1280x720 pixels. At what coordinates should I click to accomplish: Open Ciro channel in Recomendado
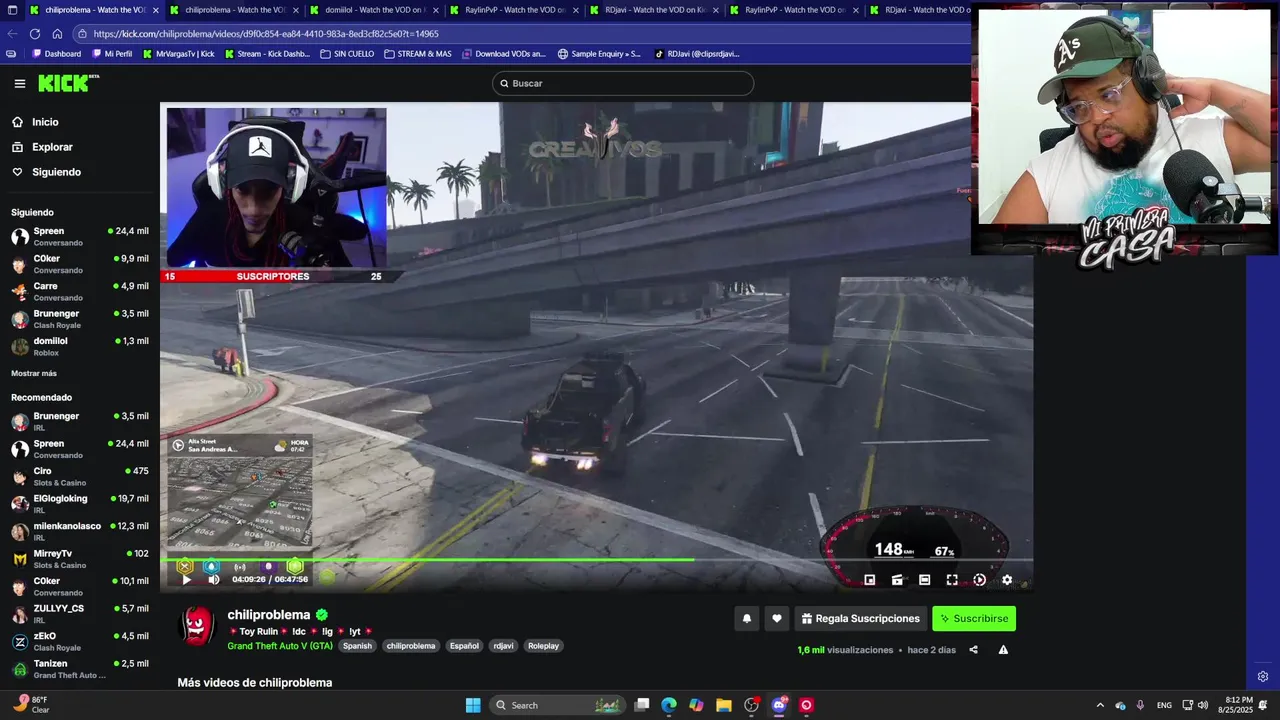tap(80, 476)
